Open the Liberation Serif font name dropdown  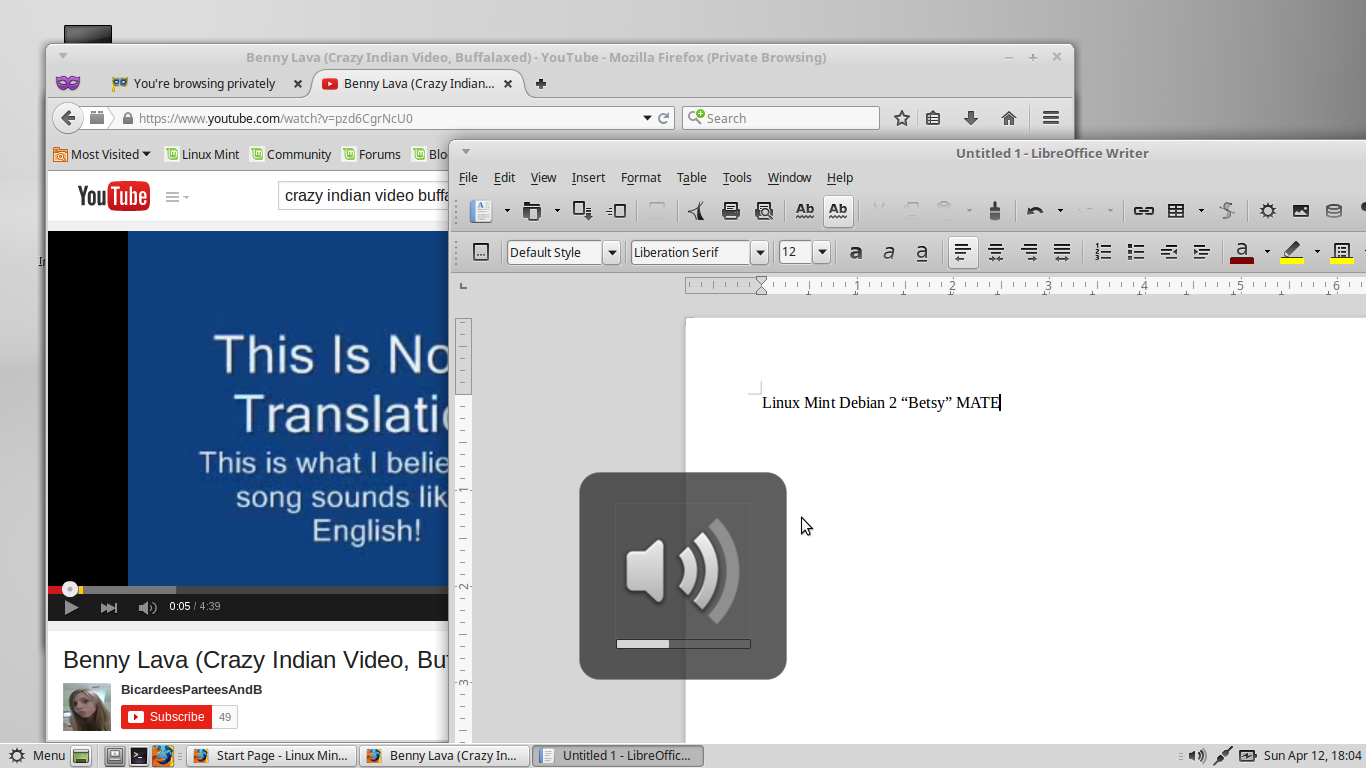pos(760,252)
